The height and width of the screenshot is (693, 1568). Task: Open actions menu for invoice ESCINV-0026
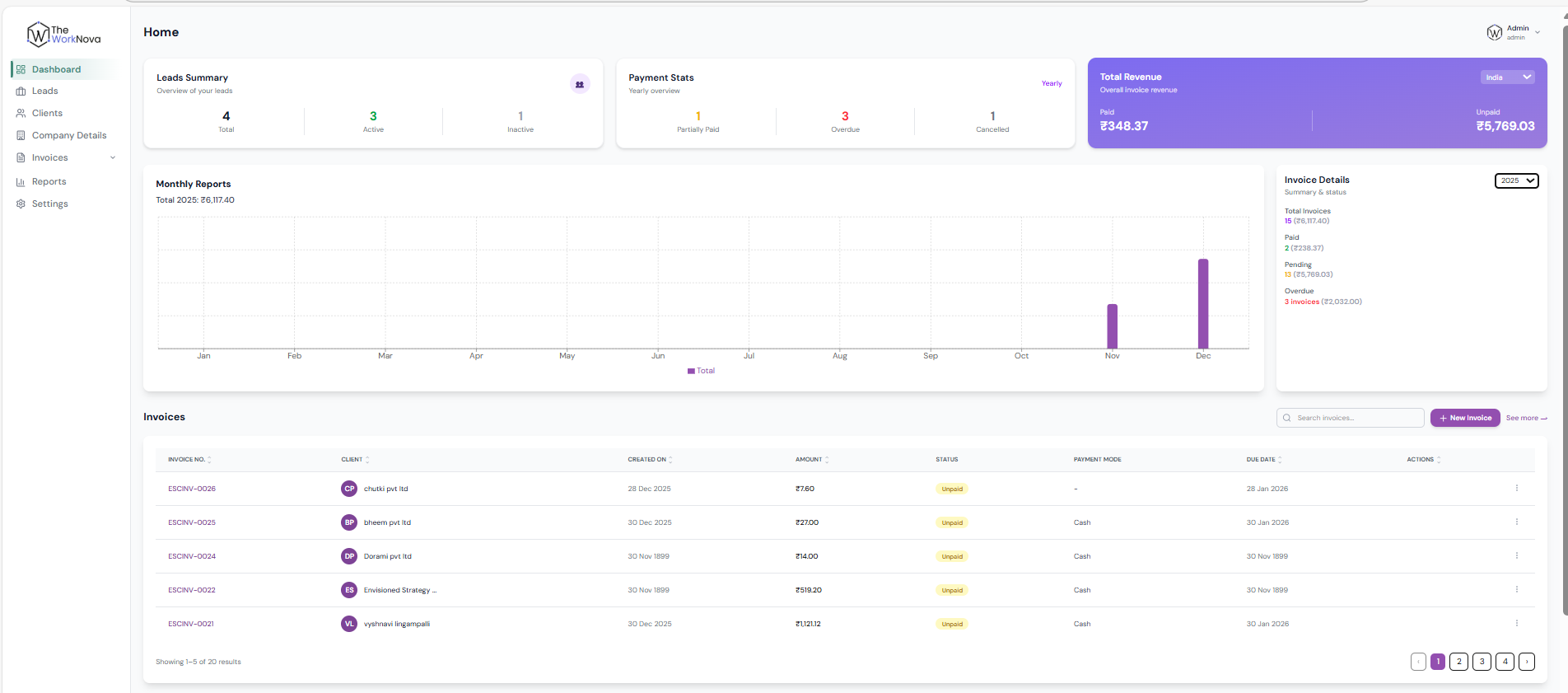1516,489
